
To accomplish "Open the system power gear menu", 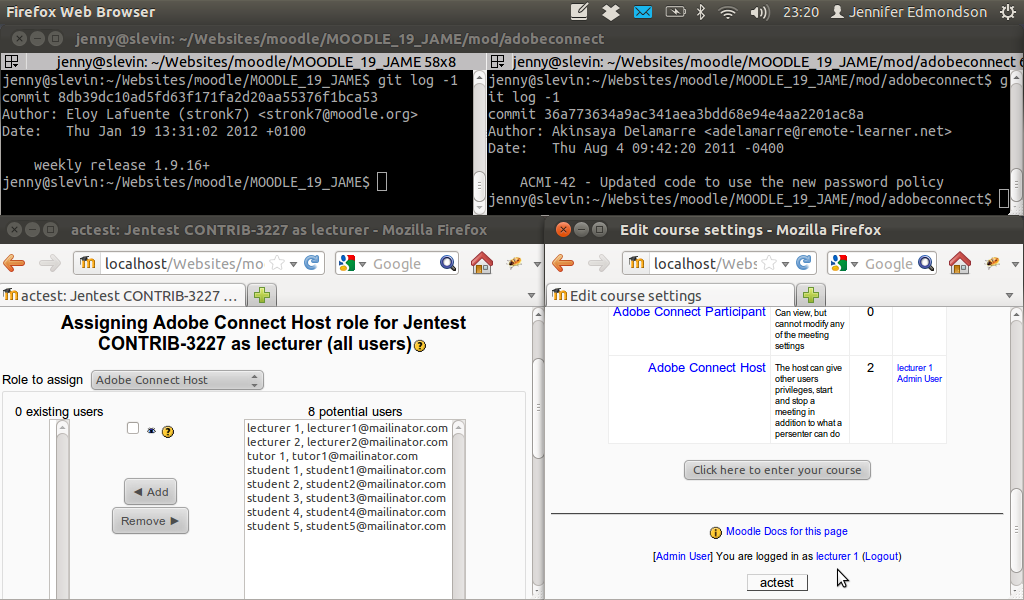I will pyautogui.click(x=1008, y=12).
